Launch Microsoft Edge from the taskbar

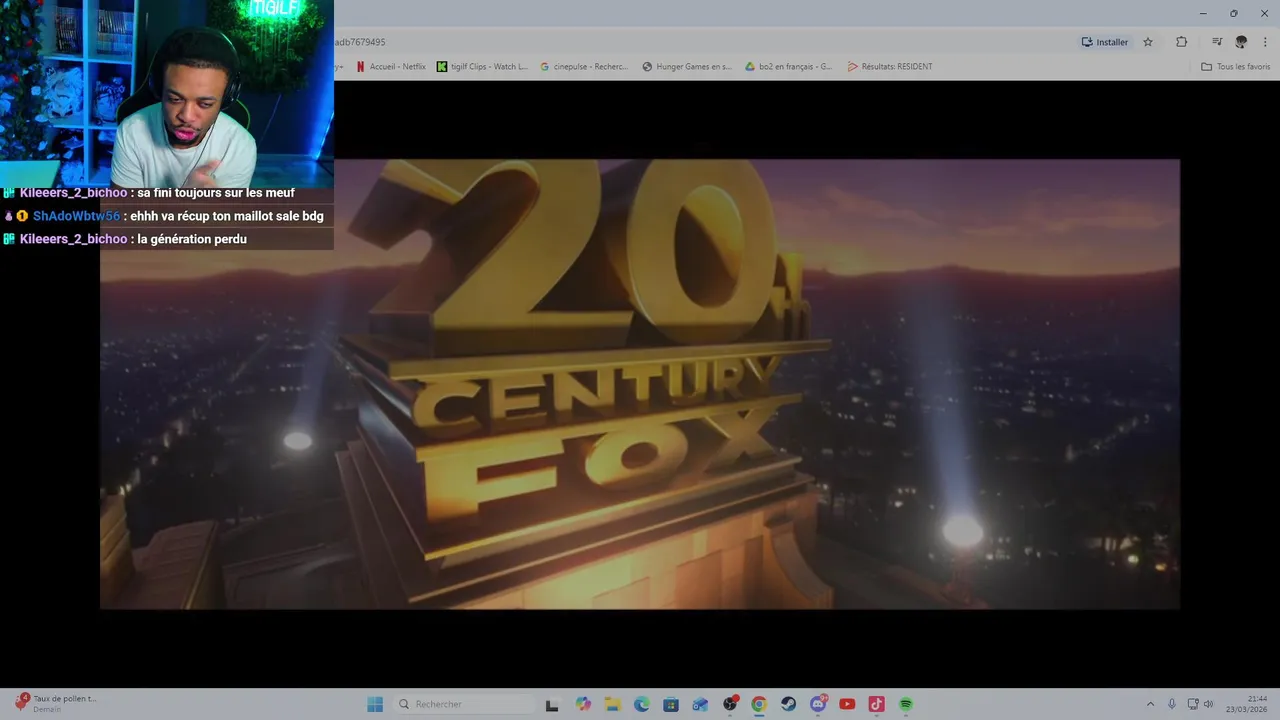(x=641, y=704)
